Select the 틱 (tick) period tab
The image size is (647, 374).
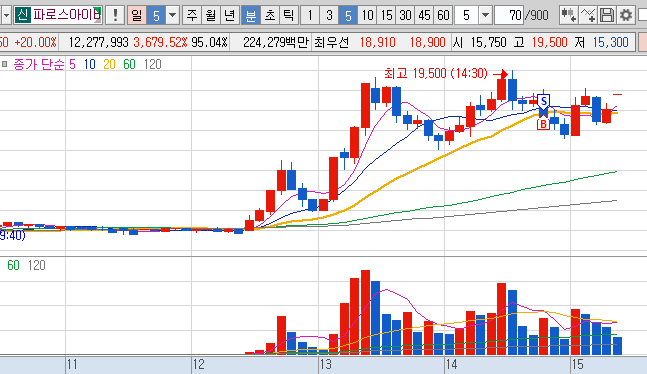coord(288,16)
